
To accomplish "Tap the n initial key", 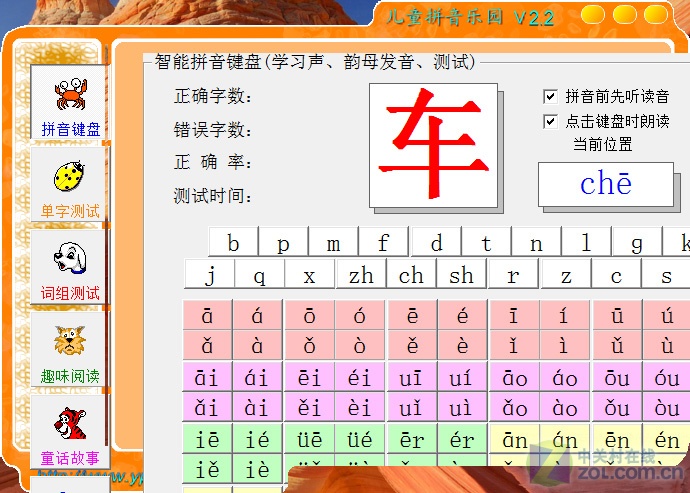I will tap(536, 242).
